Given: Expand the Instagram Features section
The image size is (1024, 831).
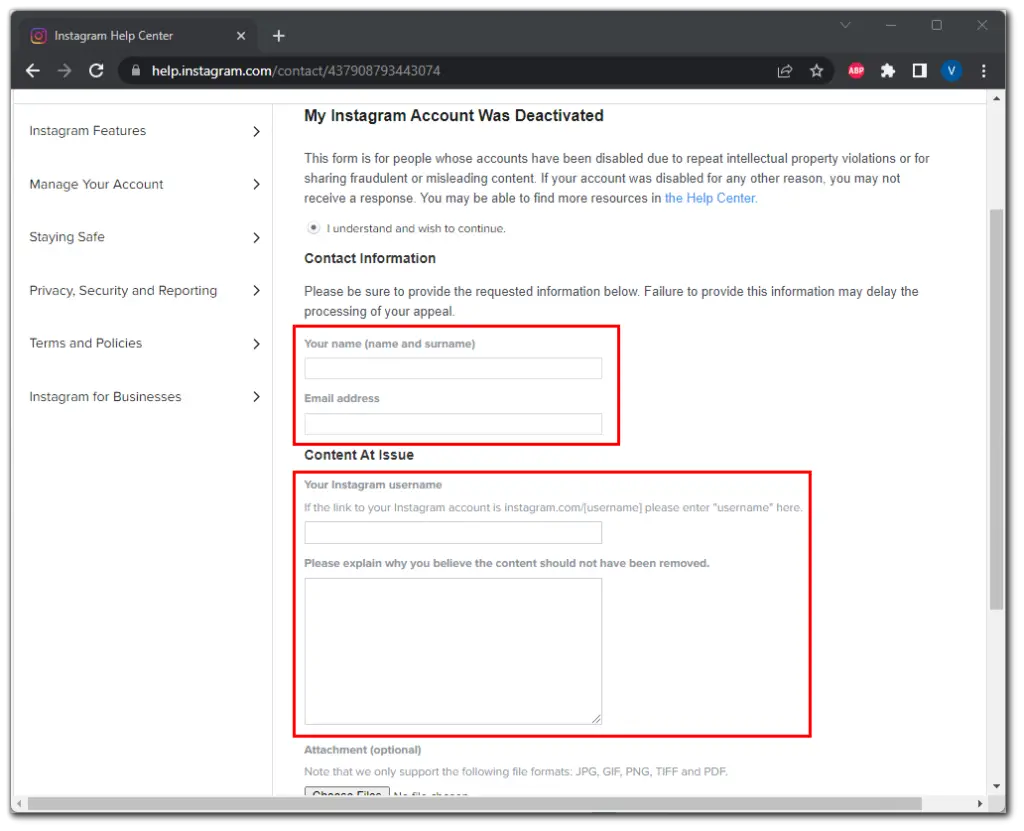Looking at the screenshot, I should pyautogui.click(x=145, y=131).
